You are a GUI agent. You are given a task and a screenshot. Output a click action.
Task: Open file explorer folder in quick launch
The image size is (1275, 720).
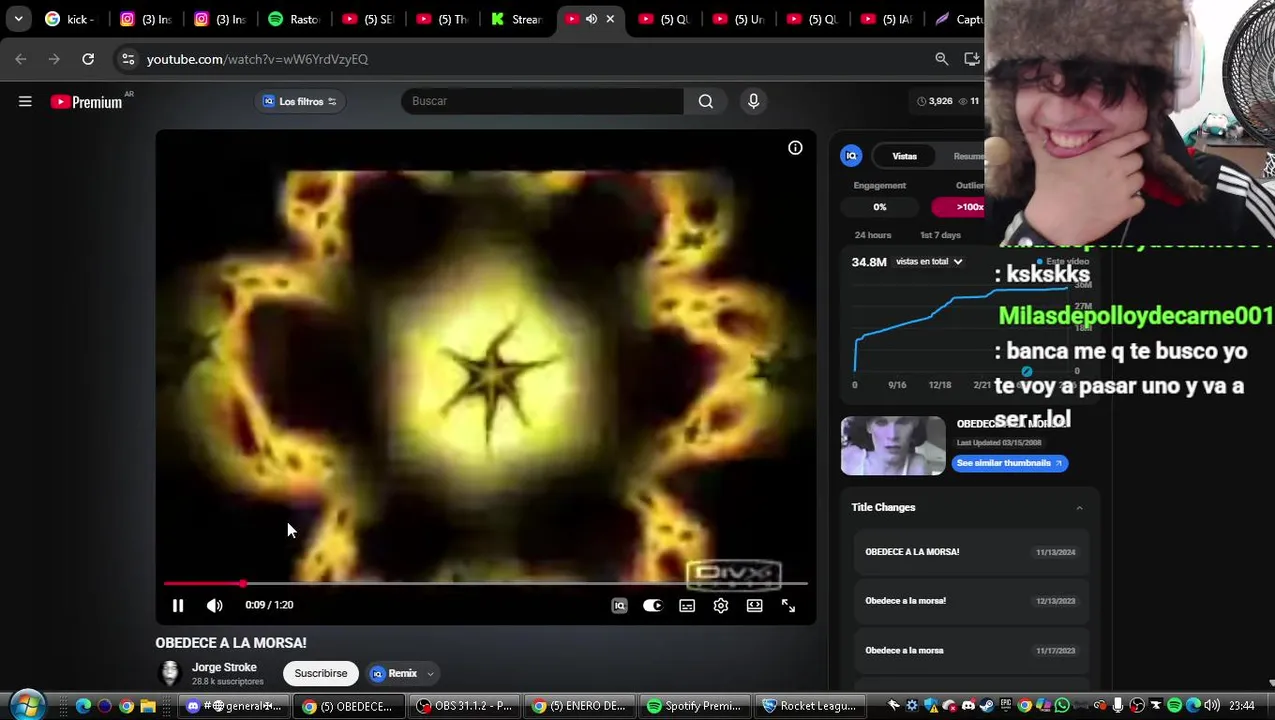click(x=148, y=706)
